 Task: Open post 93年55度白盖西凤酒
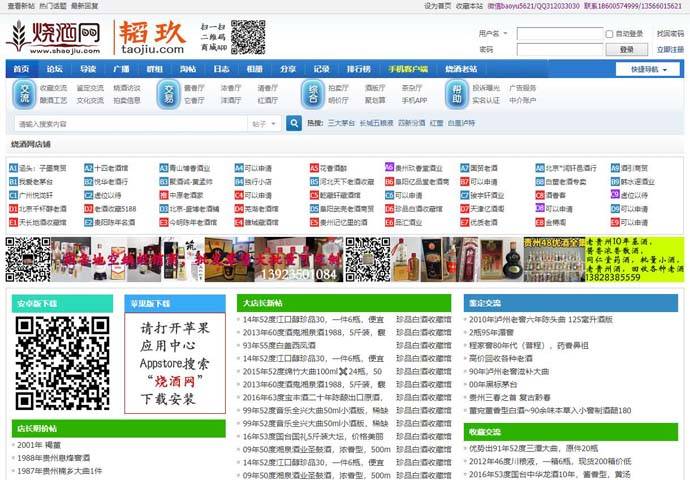(x=279, y=345)
